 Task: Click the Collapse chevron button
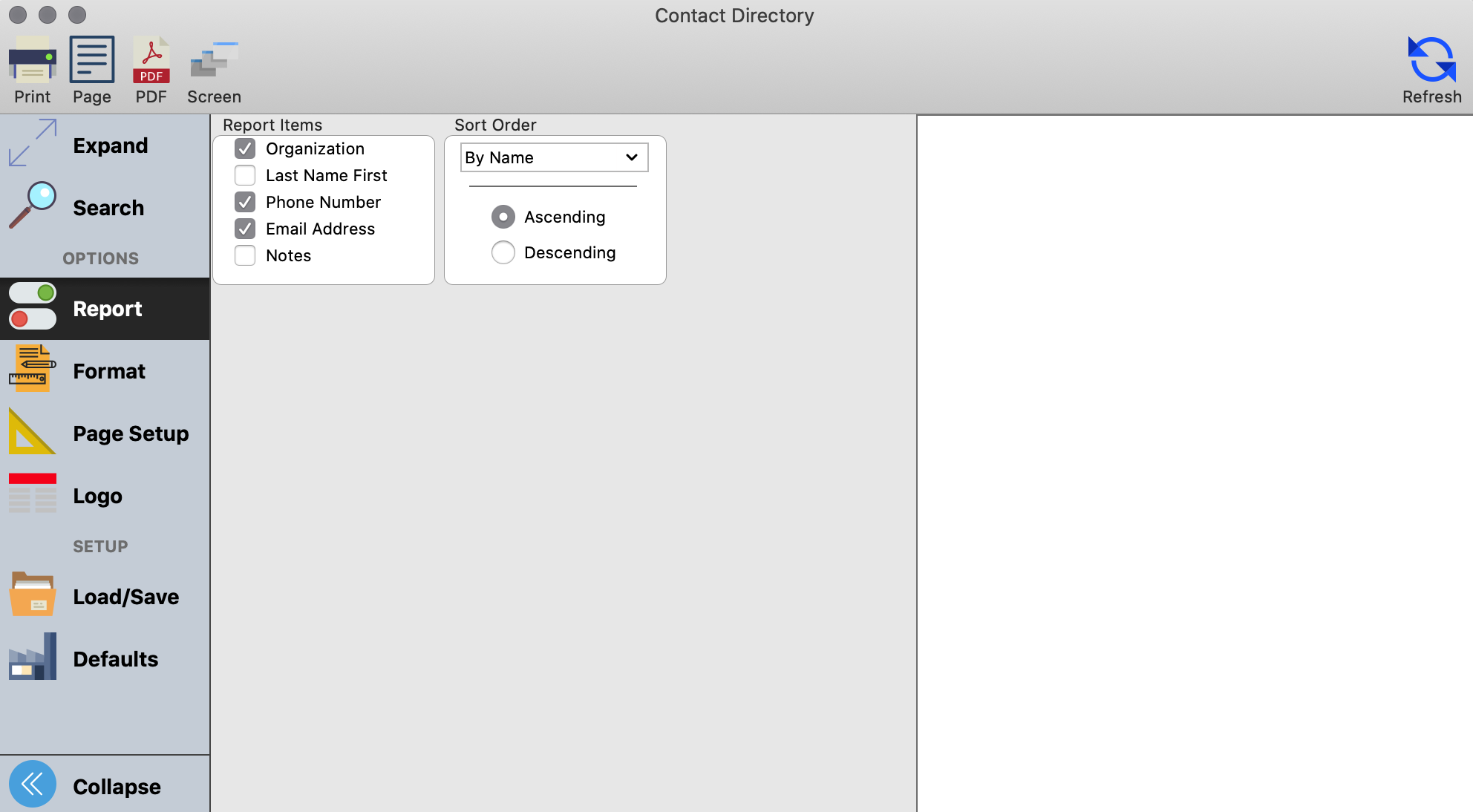(x=32, y=784)
